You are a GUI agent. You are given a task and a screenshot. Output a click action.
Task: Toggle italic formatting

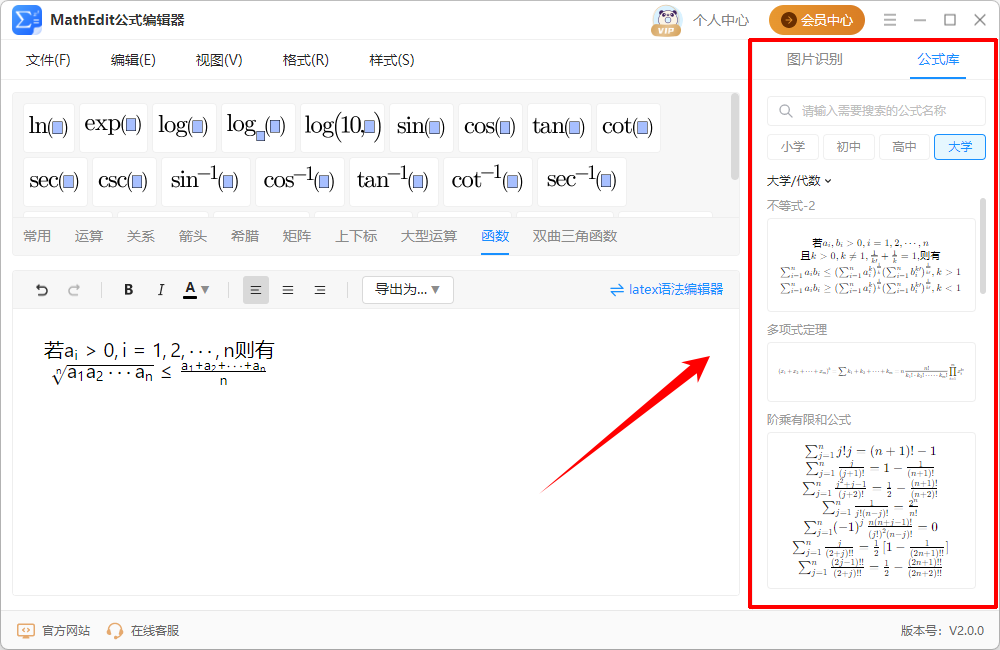(161, 290)
